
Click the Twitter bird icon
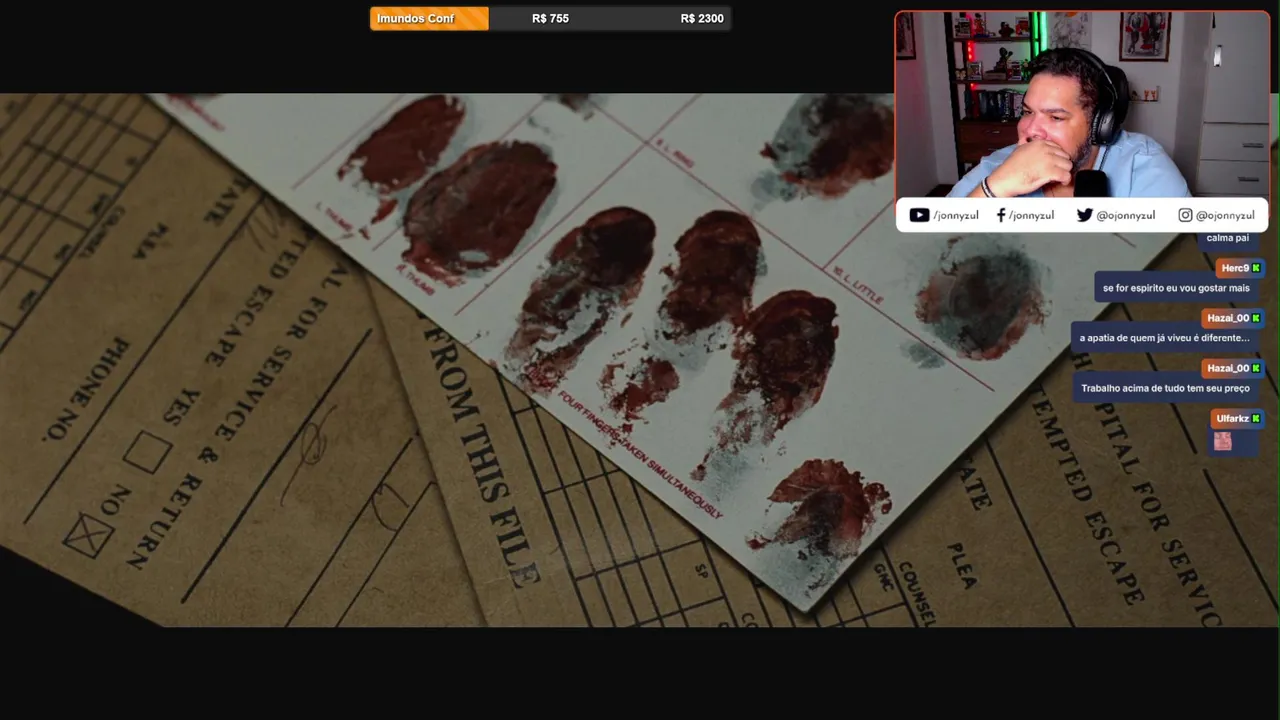(1084, 215)
